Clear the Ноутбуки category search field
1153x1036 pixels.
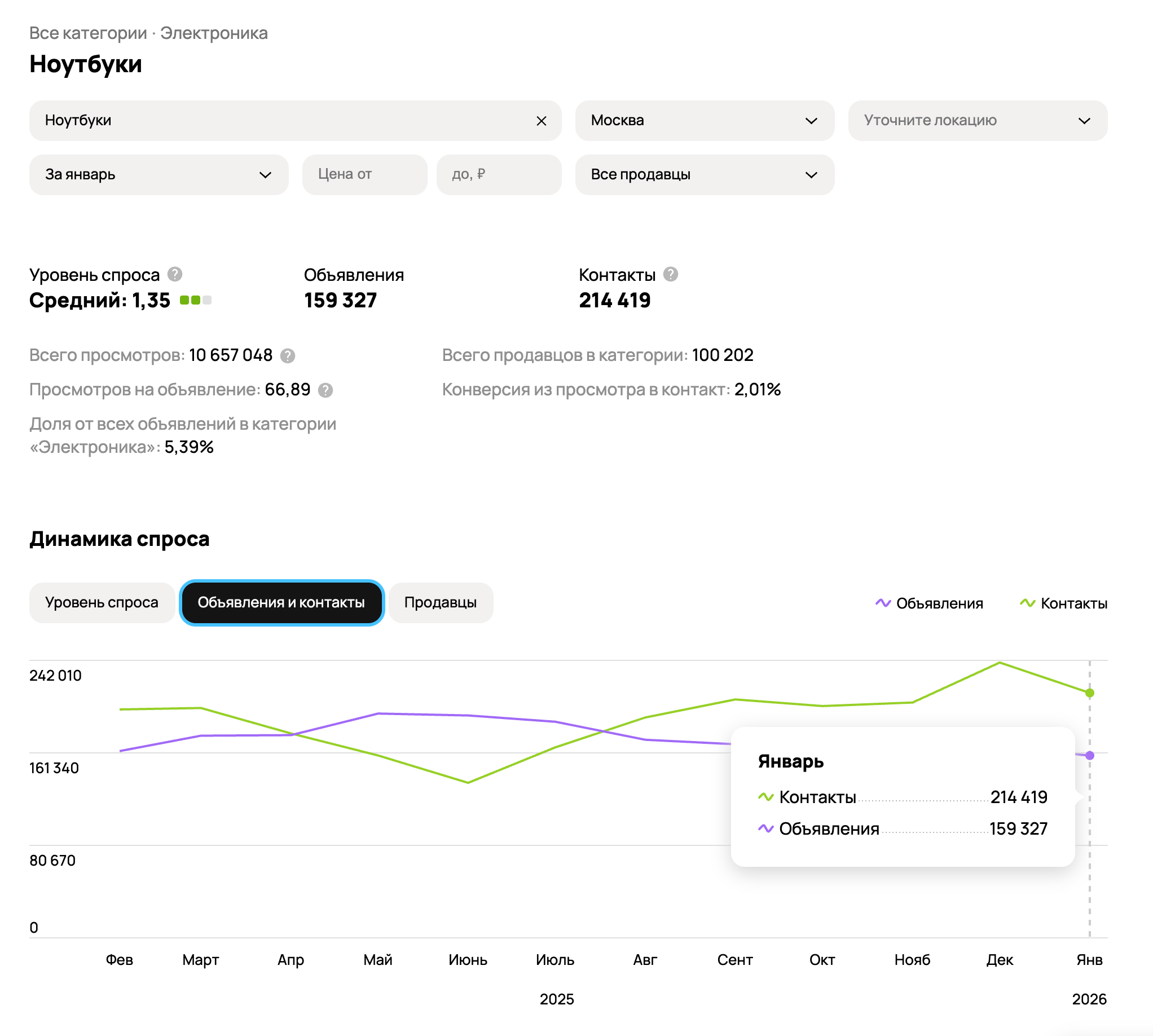(x=541, y=121)
